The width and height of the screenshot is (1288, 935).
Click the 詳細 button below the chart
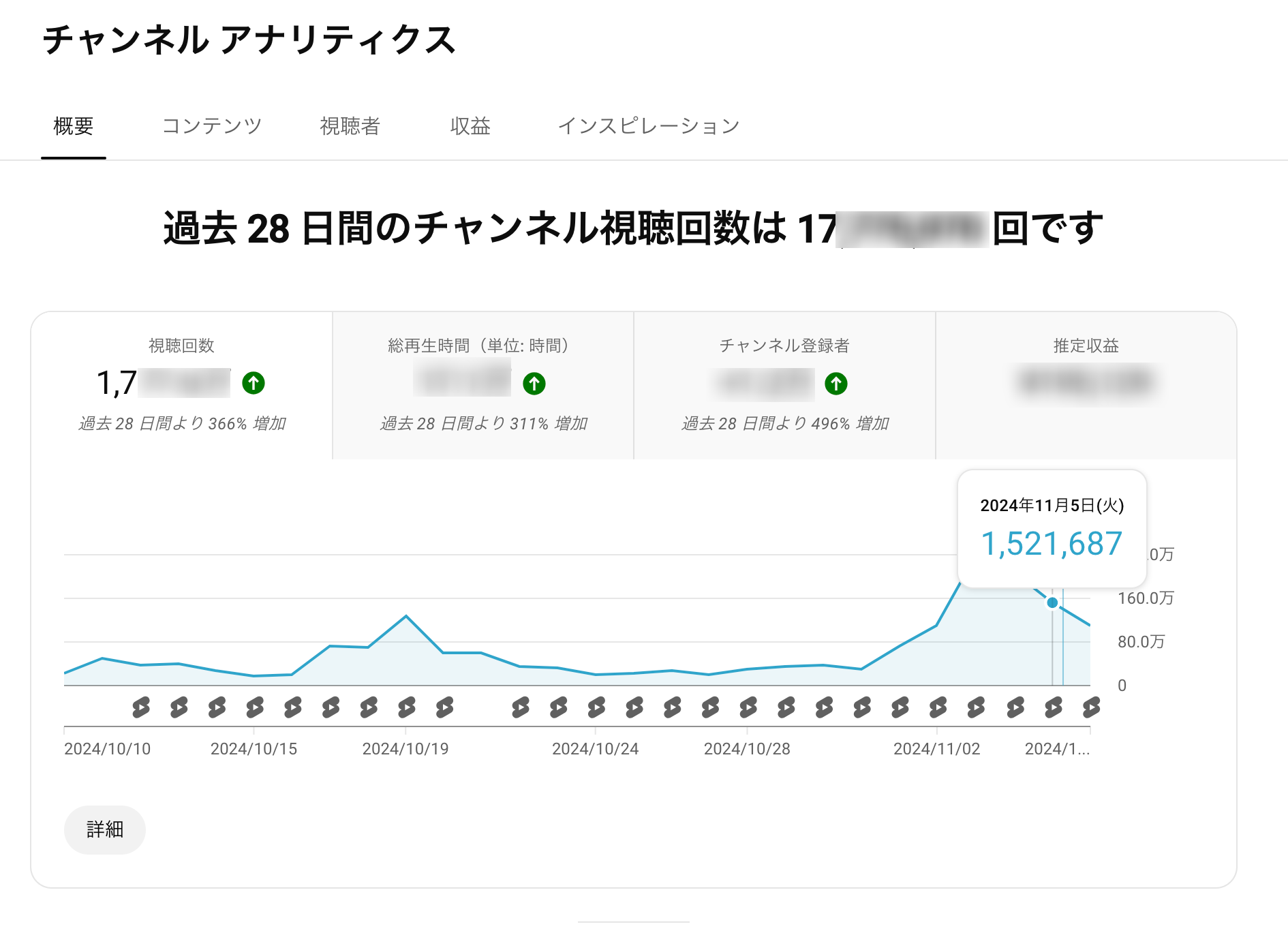(x=104, y=829)
